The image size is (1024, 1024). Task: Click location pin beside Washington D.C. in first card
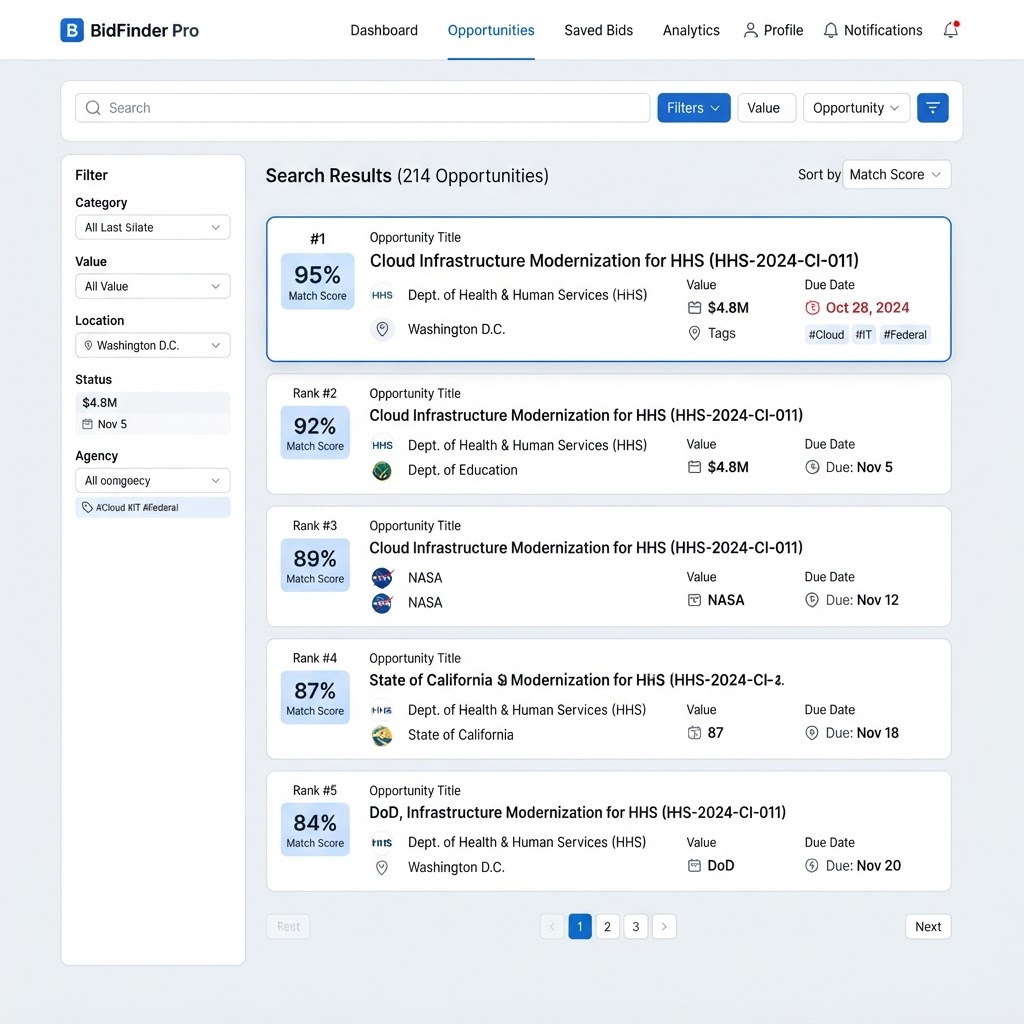[382, 329]
